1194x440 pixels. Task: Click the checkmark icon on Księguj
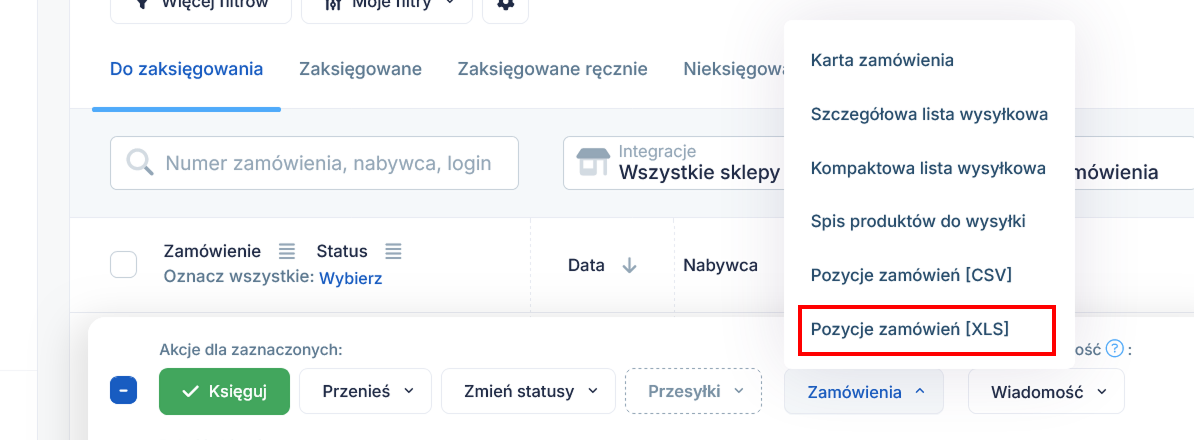coord(191,391)
